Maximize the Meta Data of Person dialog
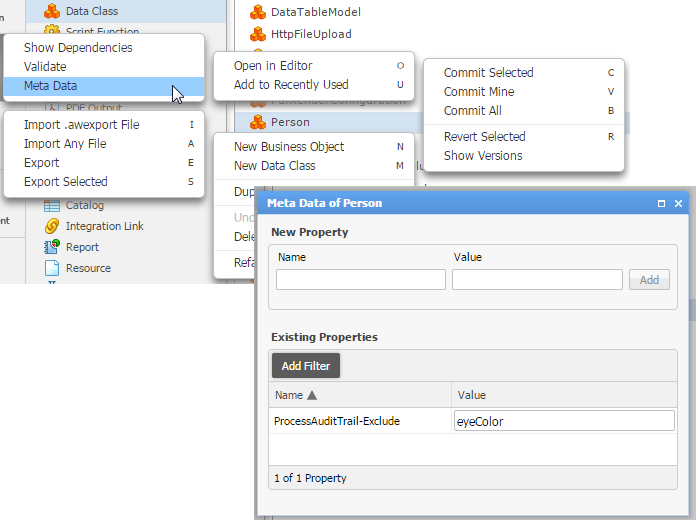The width and height of the screenshot is (696, 520). [x=661, y=203]
